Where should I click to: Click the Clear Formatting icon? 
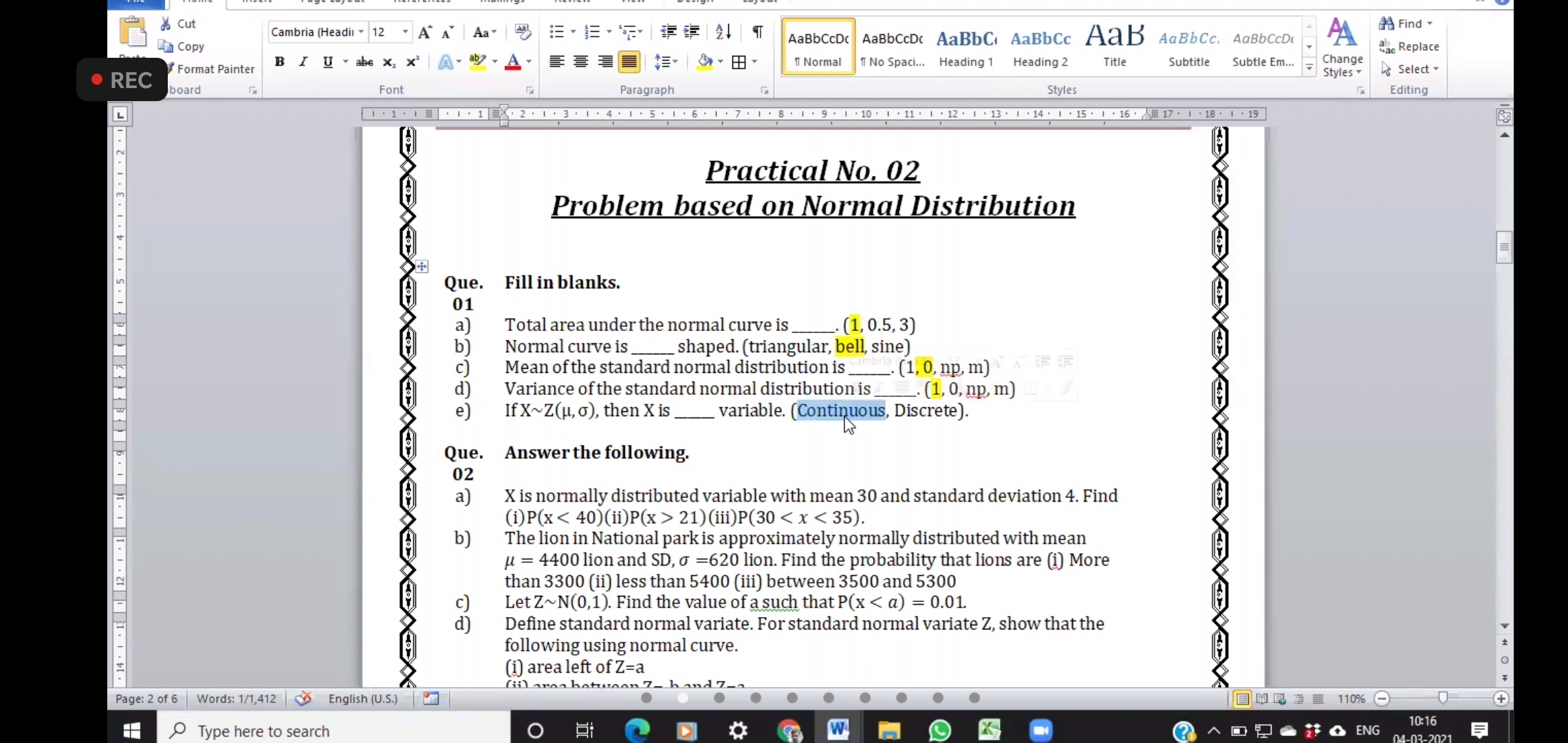click(x=523, y=32)
